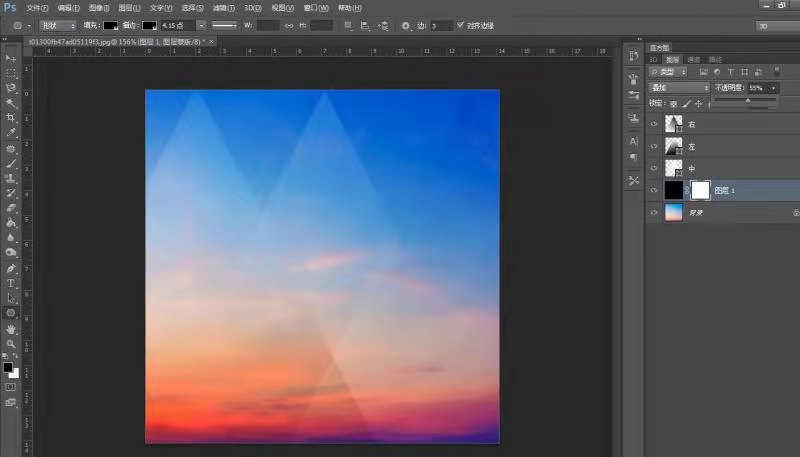The height and width of the screenshot is (457, 800).
Task: Change screen mode icon in toolbar
Action: pos(11,402)
